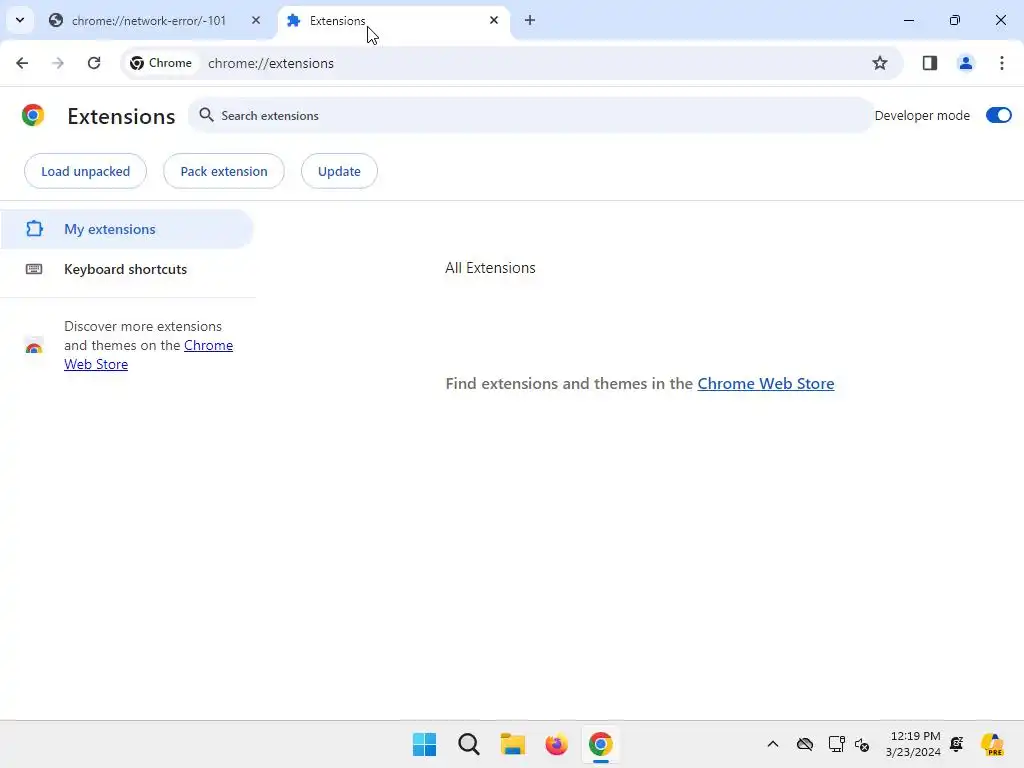Click the Update extensions button
Image resolution: width=1024 pixels, height=768 pixels.
pos(339,171)
